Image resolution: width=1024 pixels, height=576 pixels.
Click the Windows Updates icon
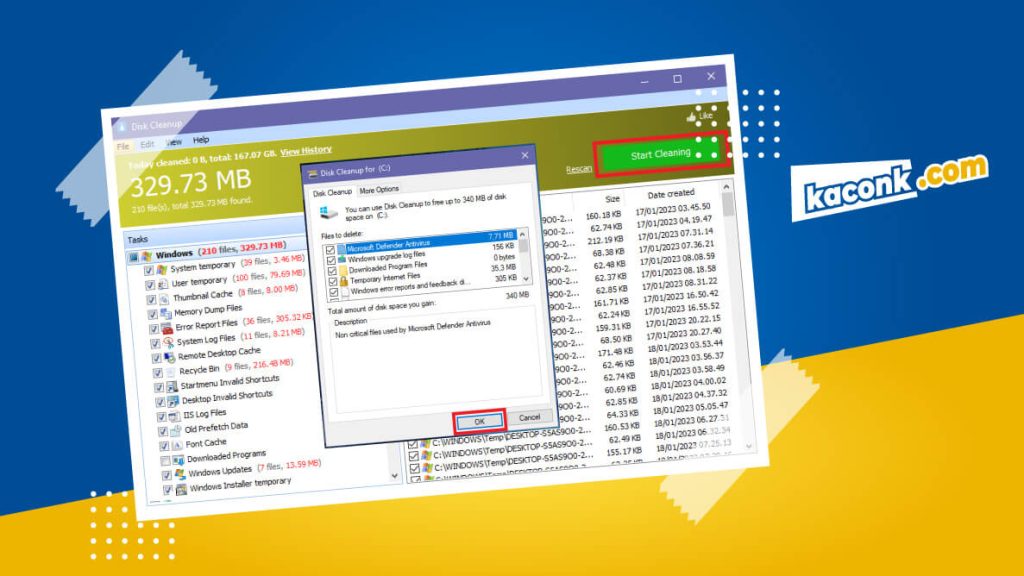(x=180, y=474)
